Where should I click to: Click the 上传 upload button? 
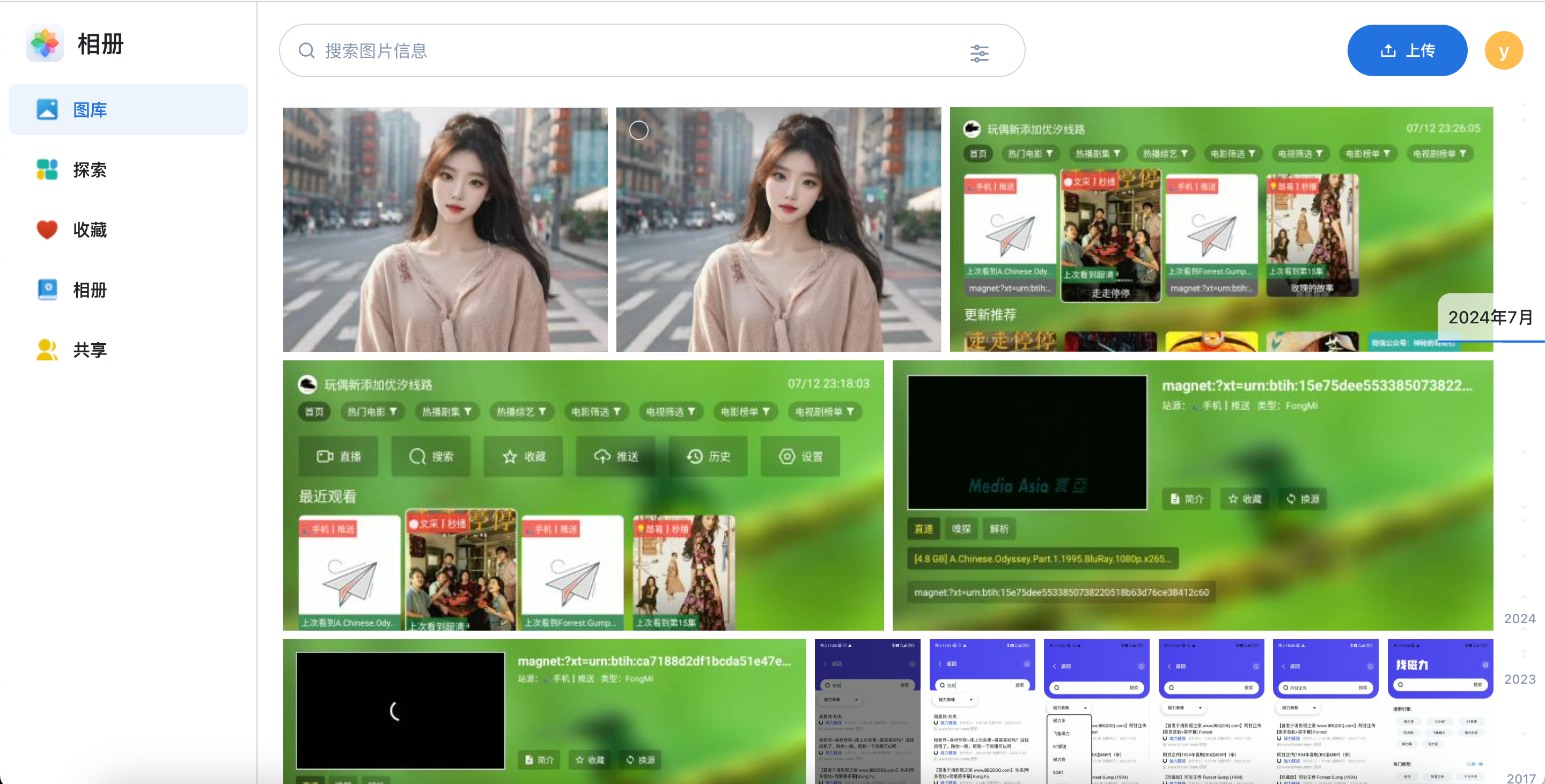tap(1407, 50)
